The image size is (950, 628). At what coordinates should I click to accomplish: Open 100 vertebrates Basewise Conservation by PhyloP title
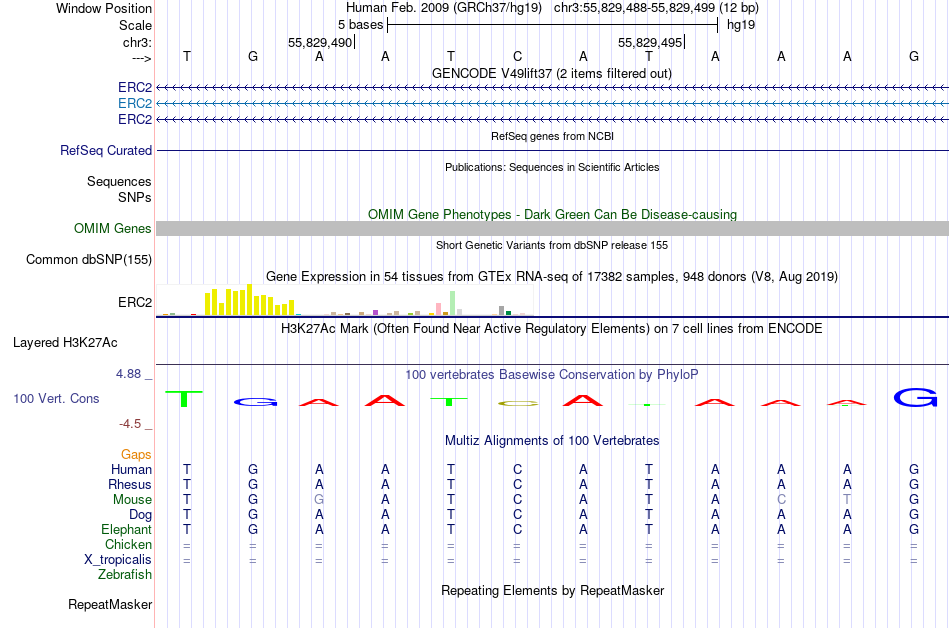coord(552,374)
